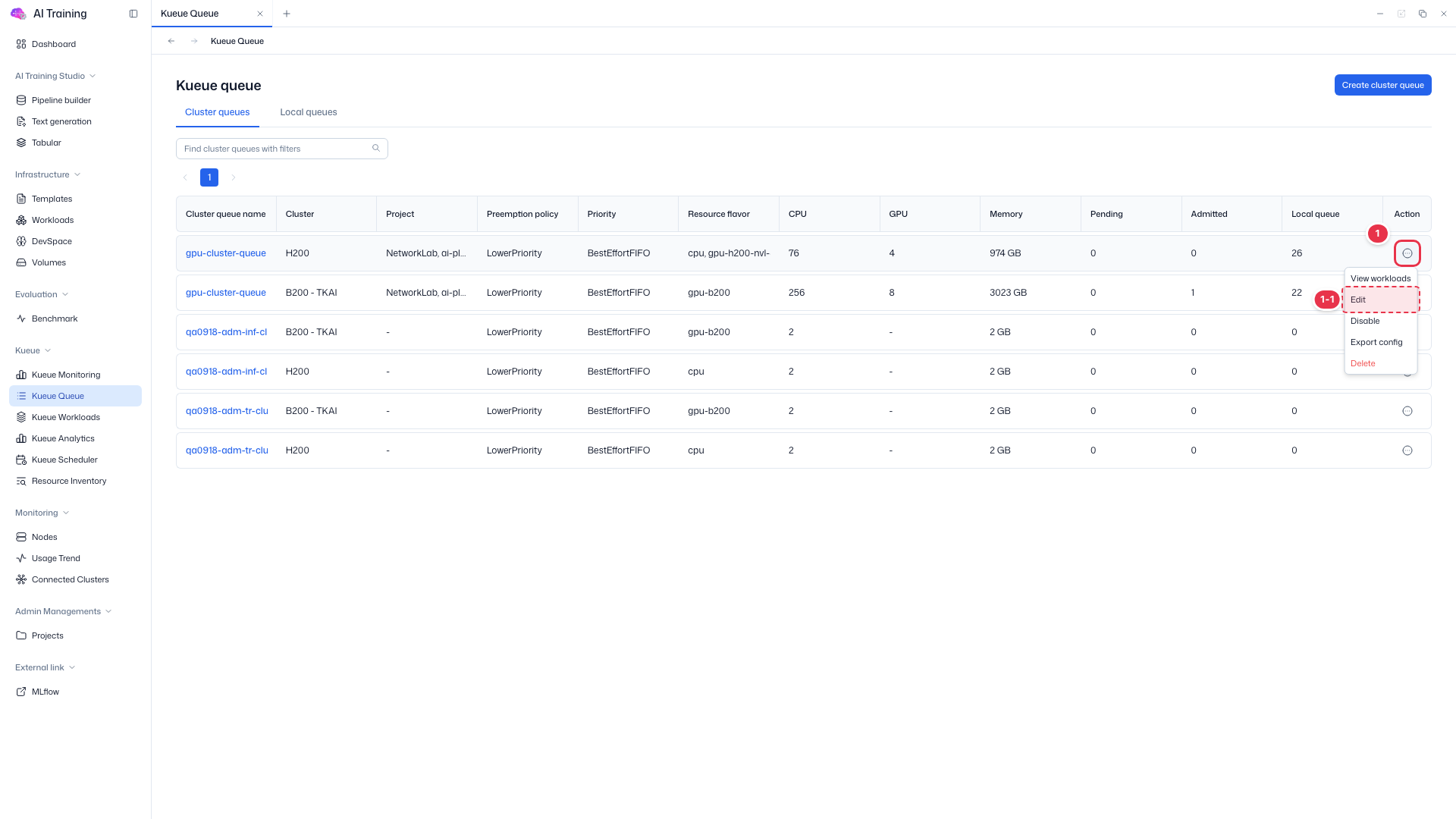Switch to Local queues tab

pos(309,112)
